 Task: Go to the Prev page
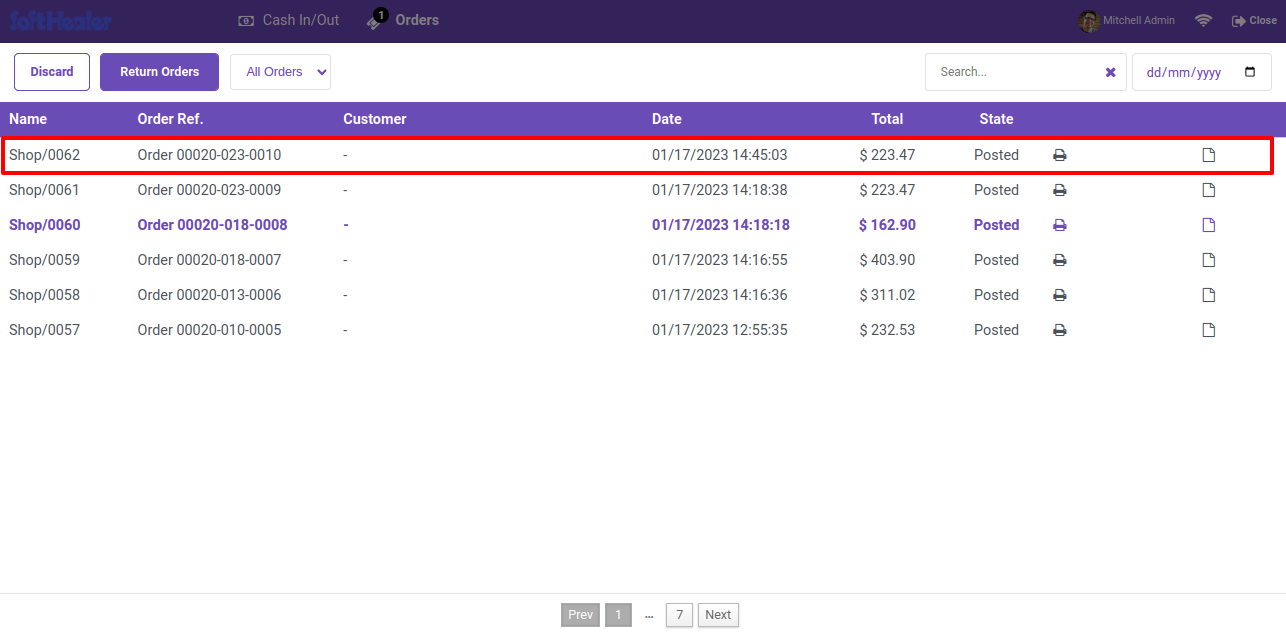coord(580,615)
